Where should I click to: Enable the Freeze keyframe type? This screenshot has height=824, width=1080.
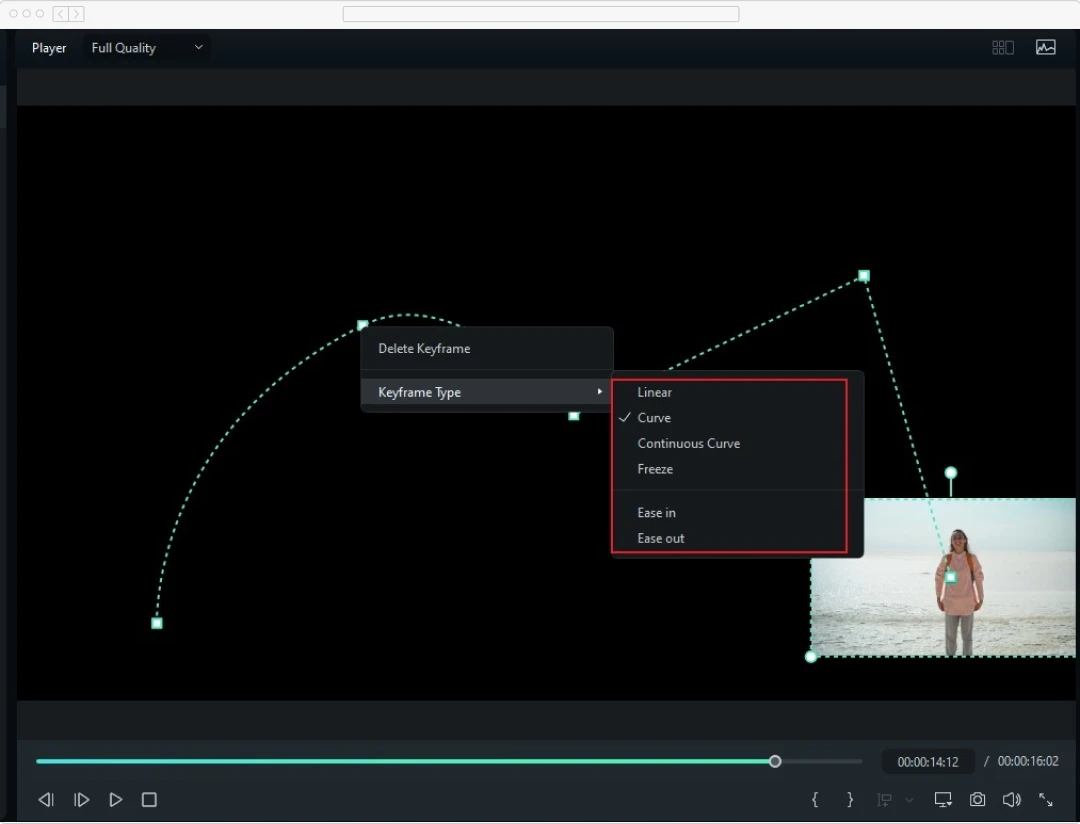pos(655,469)
